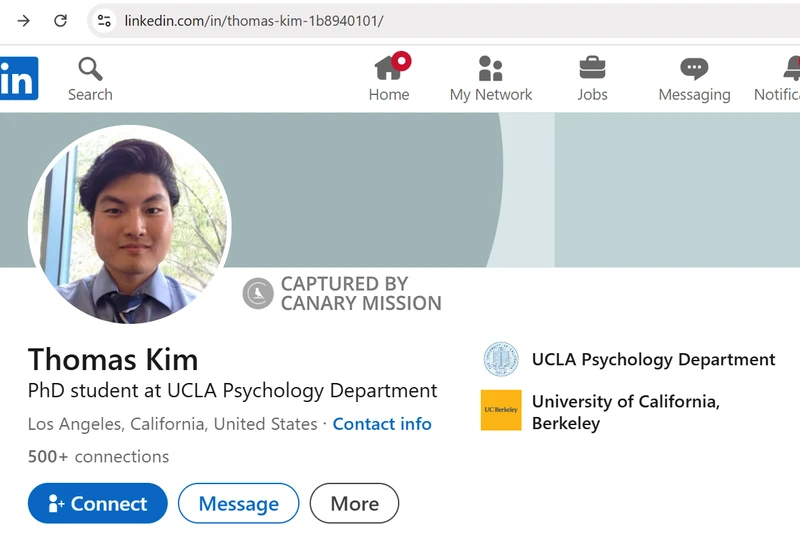Click the Message button
Viewport: 800px width, 550px height.
238,504
